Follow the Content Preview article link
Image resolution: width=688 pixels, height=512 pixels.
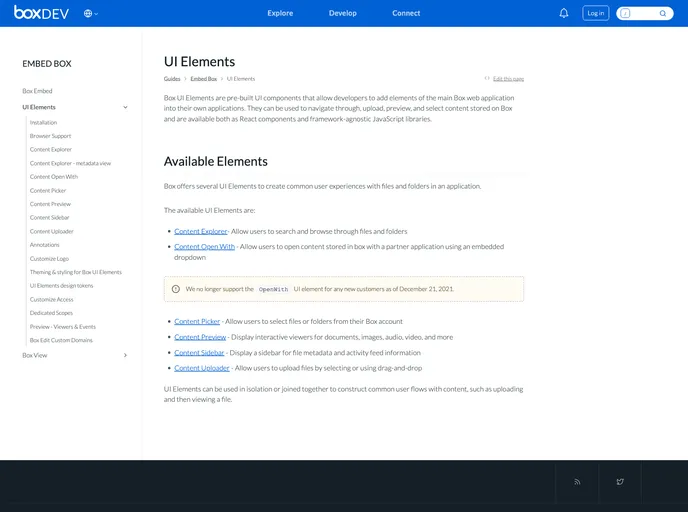(200, 337)
